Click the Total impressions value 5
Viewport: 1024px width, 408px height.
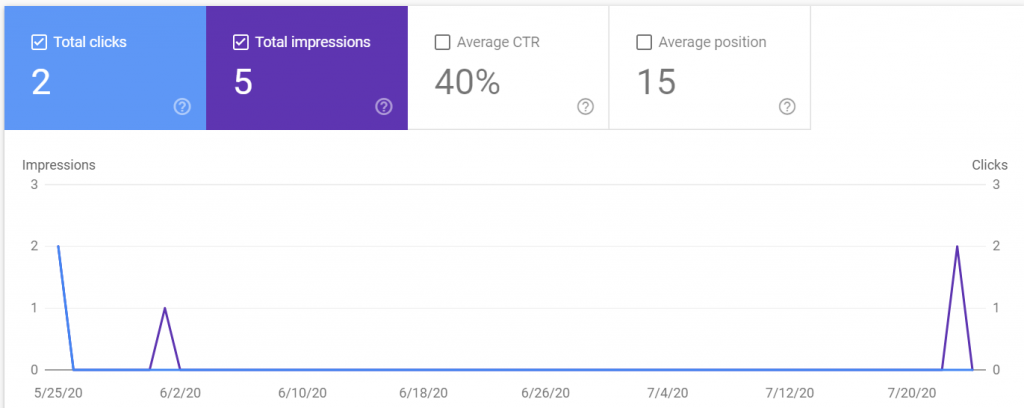click(x=243, y=82)
